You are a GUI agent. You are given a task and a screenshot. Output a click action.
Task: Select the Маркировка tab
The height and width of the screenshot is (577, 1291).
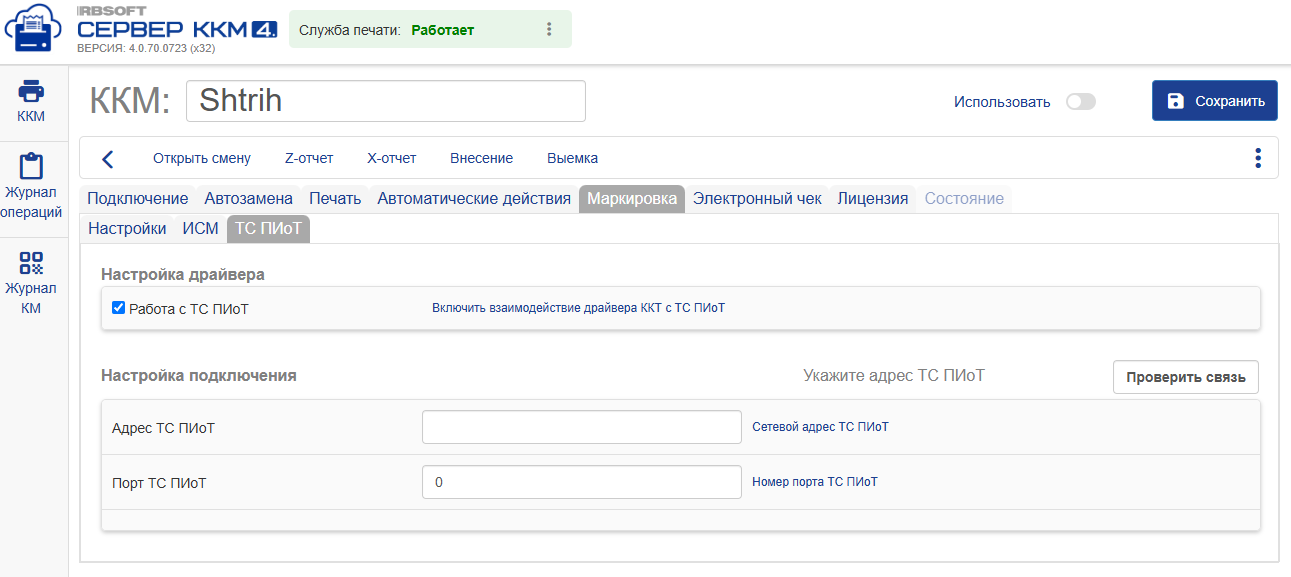tap(632, 198)
